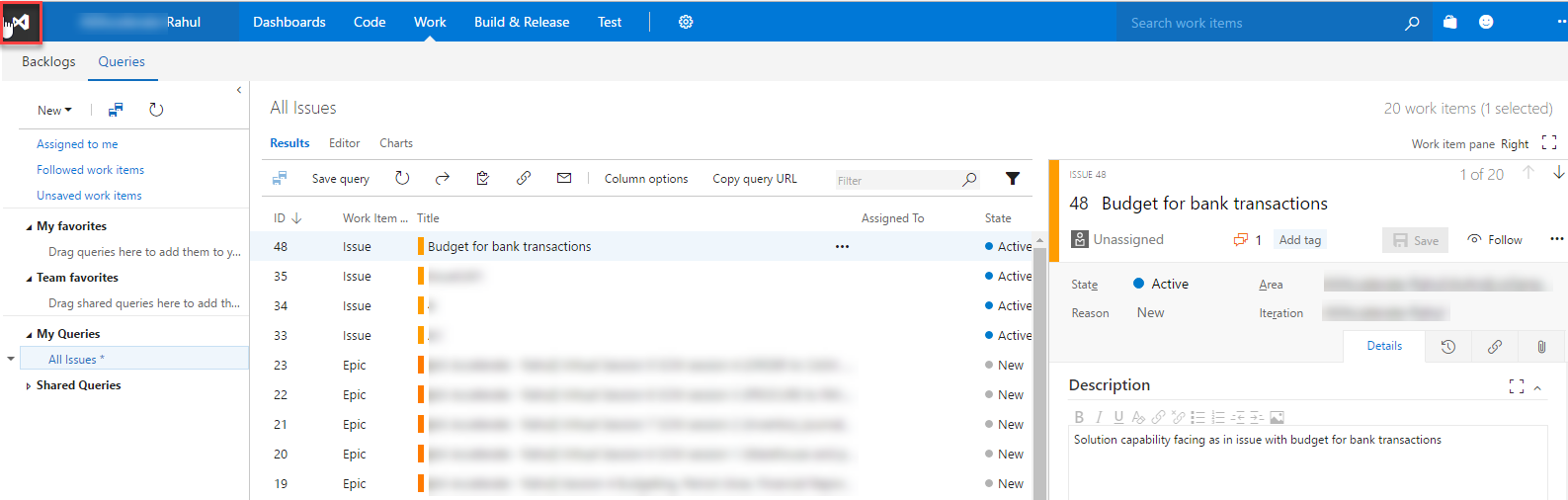Open the New dropdown in the left pane

coord(54,111)
